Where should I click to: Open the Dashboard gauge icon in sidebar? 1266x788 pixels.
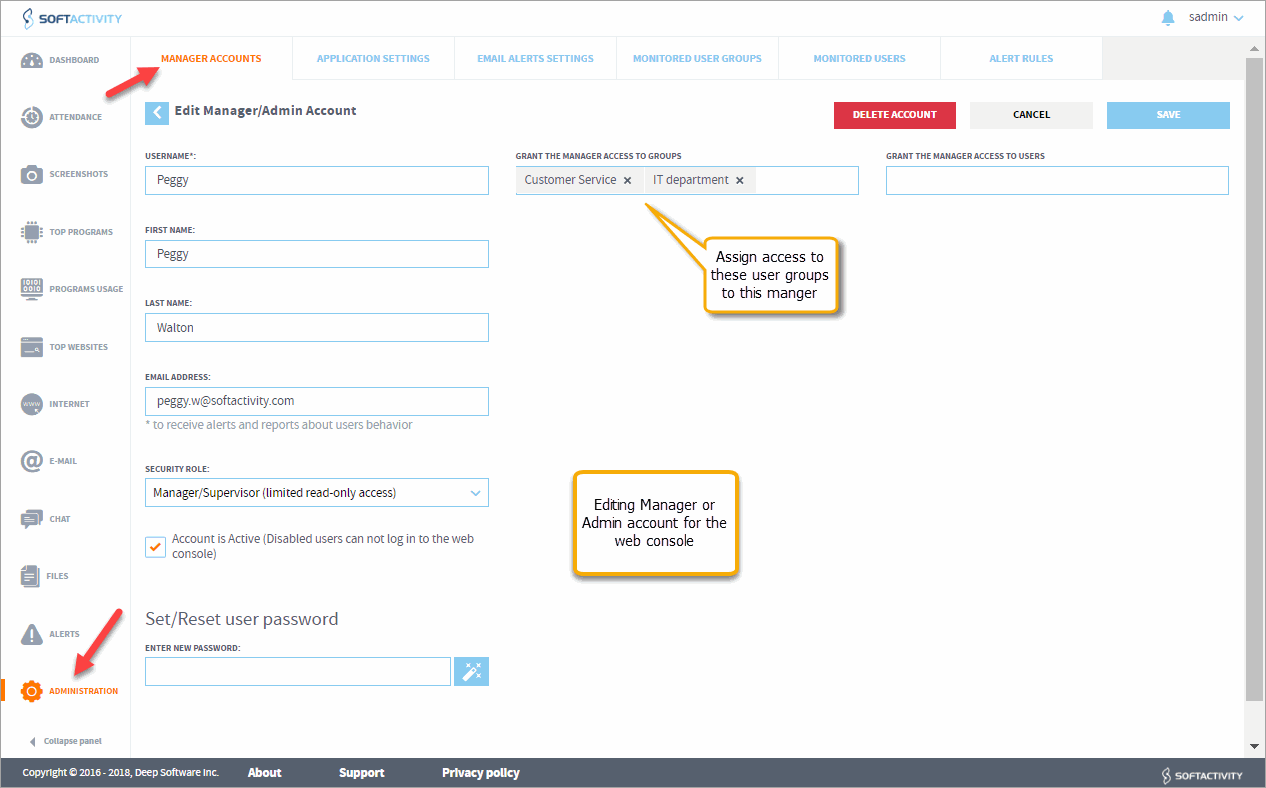[32, 61]
